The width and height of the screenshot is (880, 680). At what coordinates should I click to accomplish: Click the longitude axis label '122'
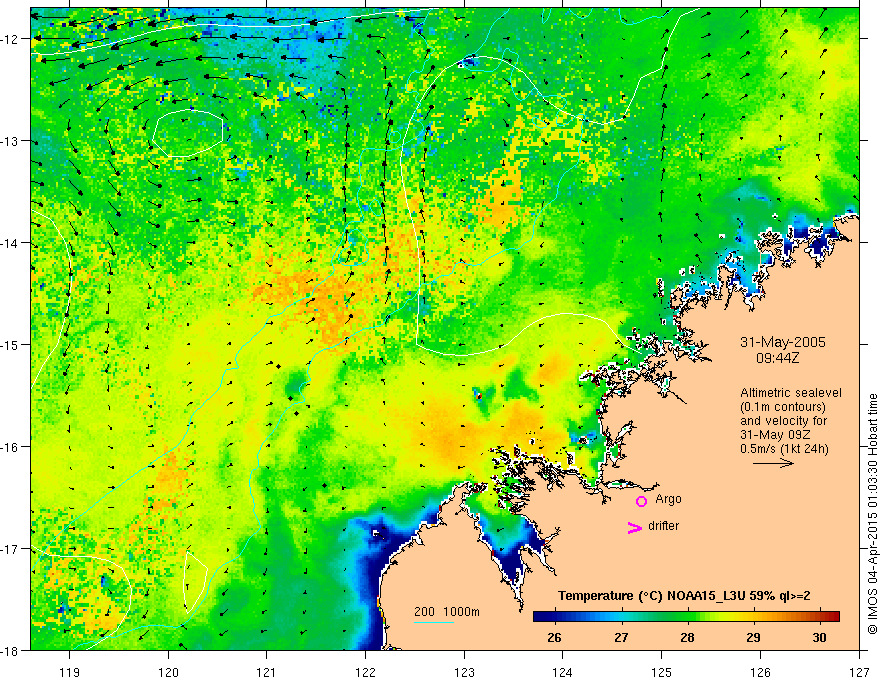pyautogui.click(x=365, y=672)
